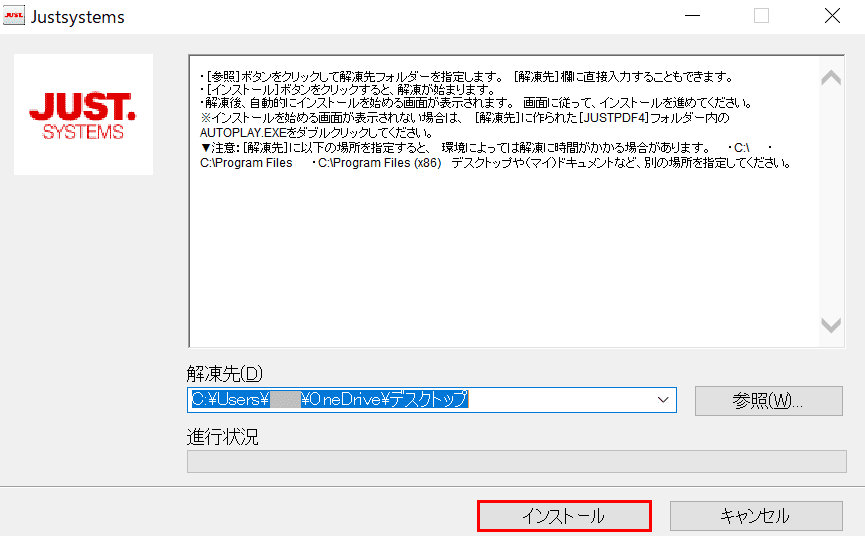Click the 進行状況 label

click(x=222, y=437)
